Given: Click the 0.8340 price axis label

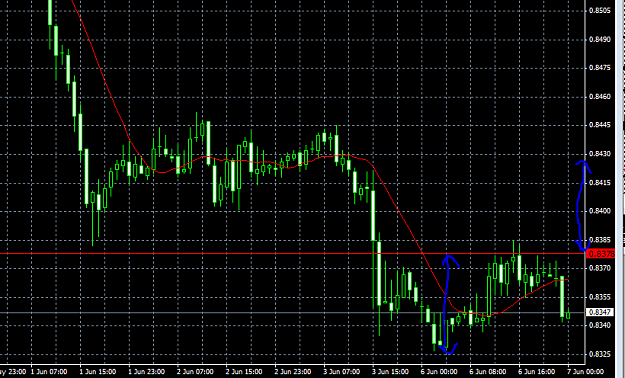Looking at the screenshot, I should (600, 325).
